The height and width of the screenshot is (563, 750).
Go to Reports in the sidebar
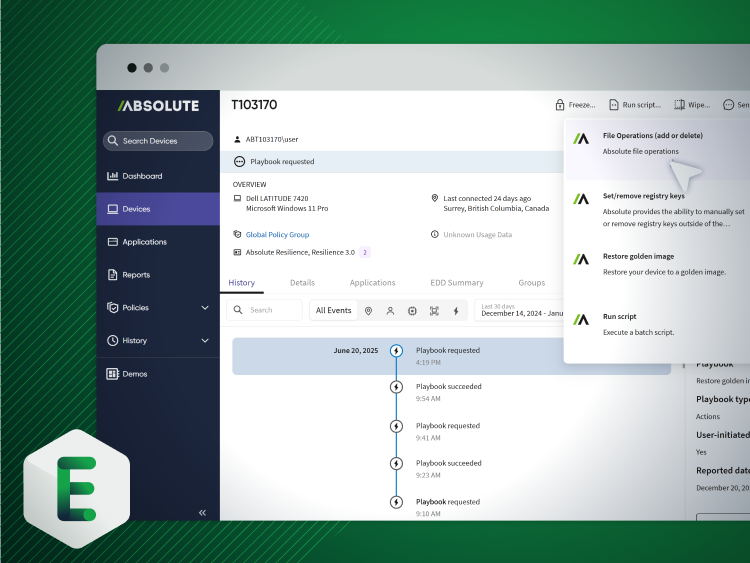158,275
